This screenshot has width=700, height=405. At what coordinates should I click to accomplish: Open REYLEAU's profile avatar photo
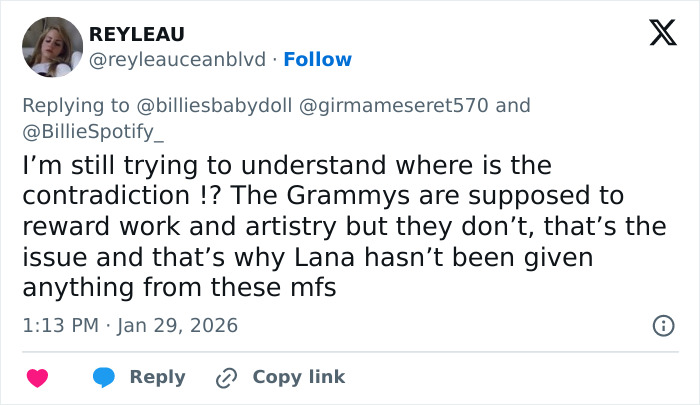(x=52, y=47)
